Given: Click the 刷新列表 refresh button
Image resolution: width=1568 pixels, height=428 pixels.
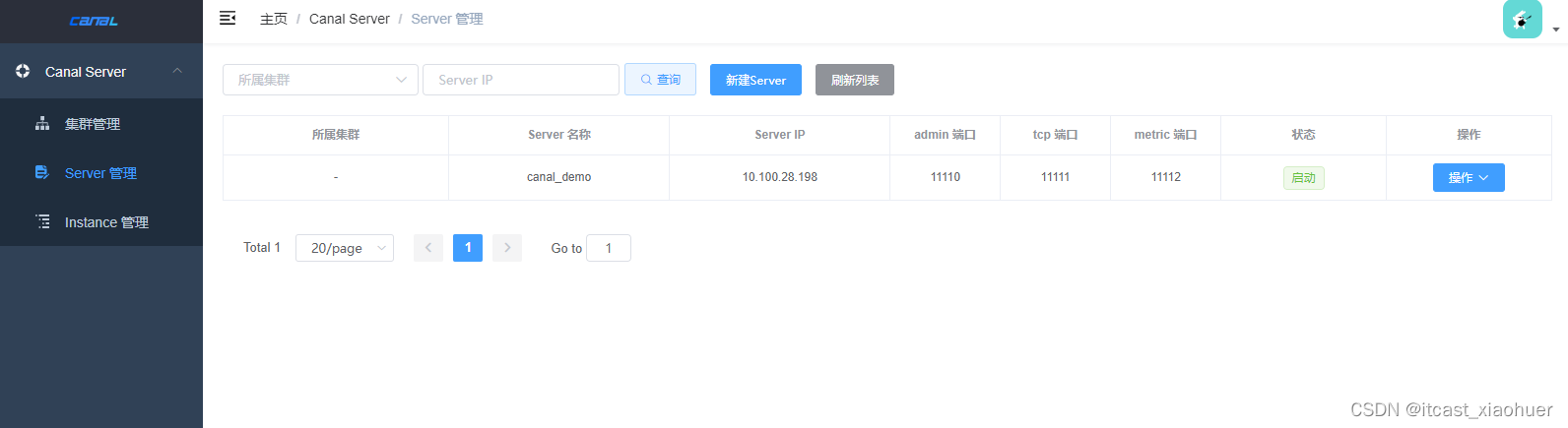Looking at the screenshot, I should [855, 80].
